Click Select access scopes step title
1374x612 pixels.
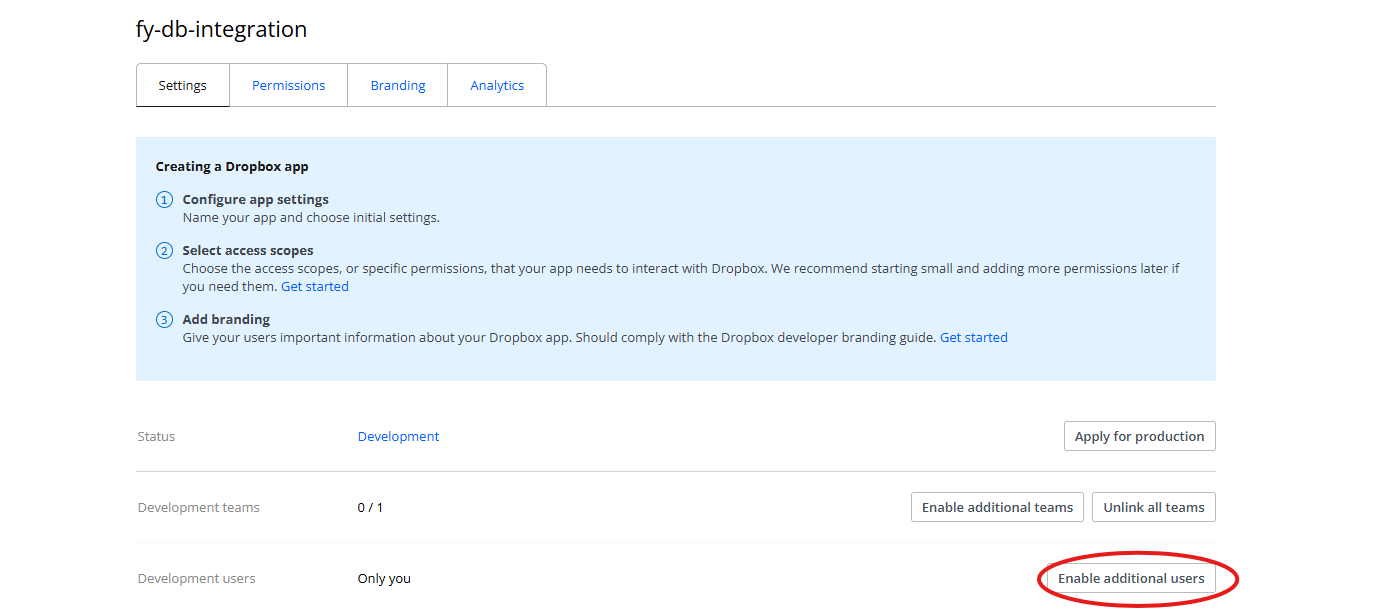(248, 250)
